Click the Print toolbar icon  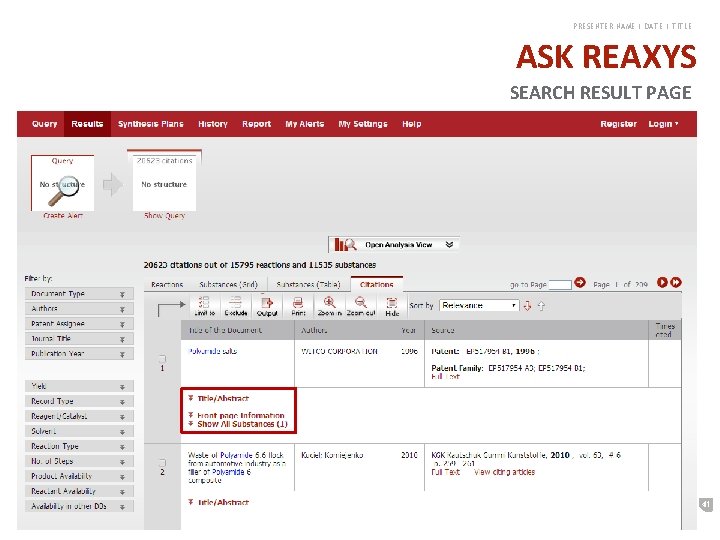(x=298, y=306)
